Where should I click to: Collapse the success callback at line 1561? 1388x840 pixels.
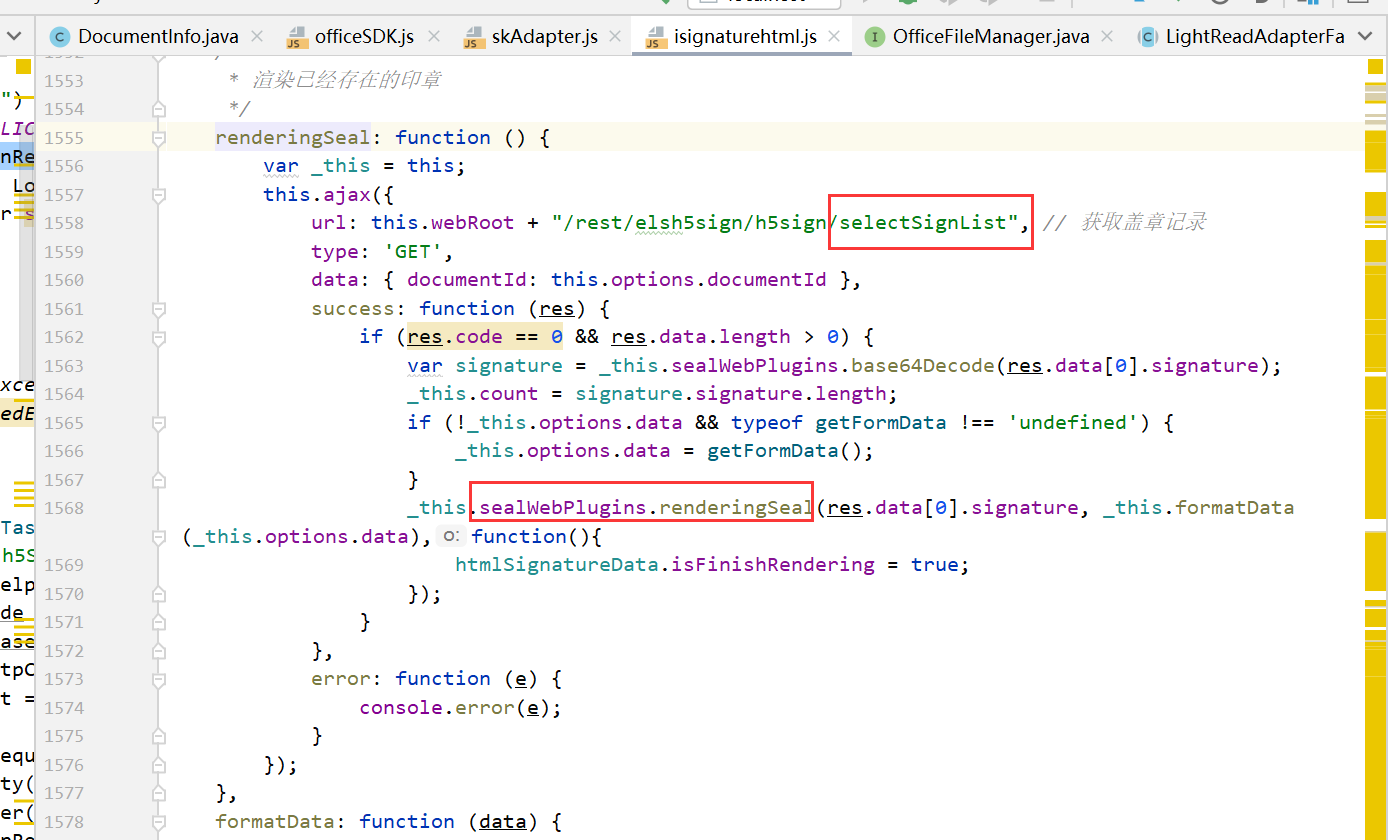(x=158, y=308)
